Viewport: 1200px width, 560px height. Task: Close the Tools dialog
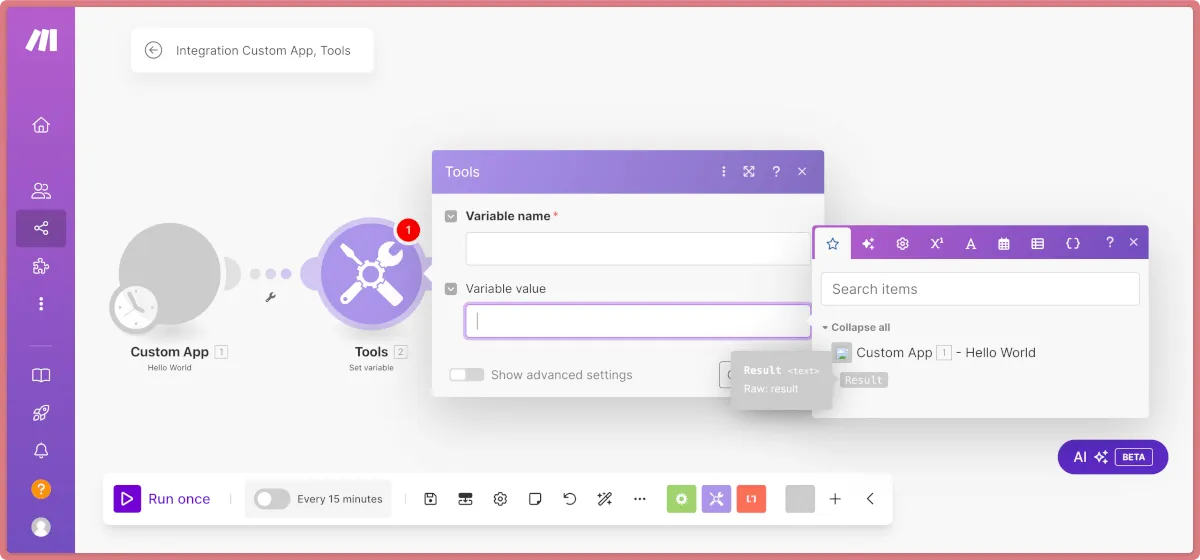(x=802, y=172)
